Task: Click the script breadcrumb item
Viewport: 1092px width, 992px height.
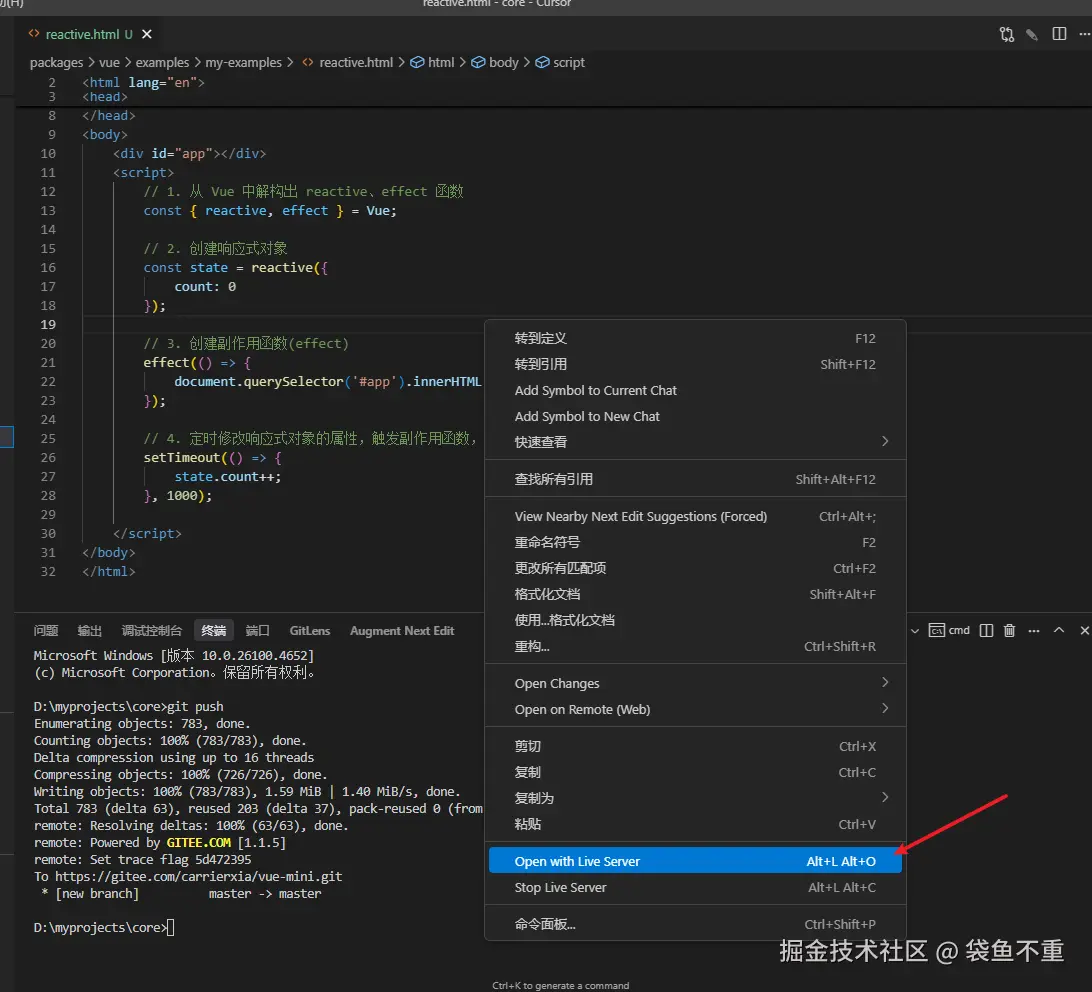Action: tap(568, 62)
